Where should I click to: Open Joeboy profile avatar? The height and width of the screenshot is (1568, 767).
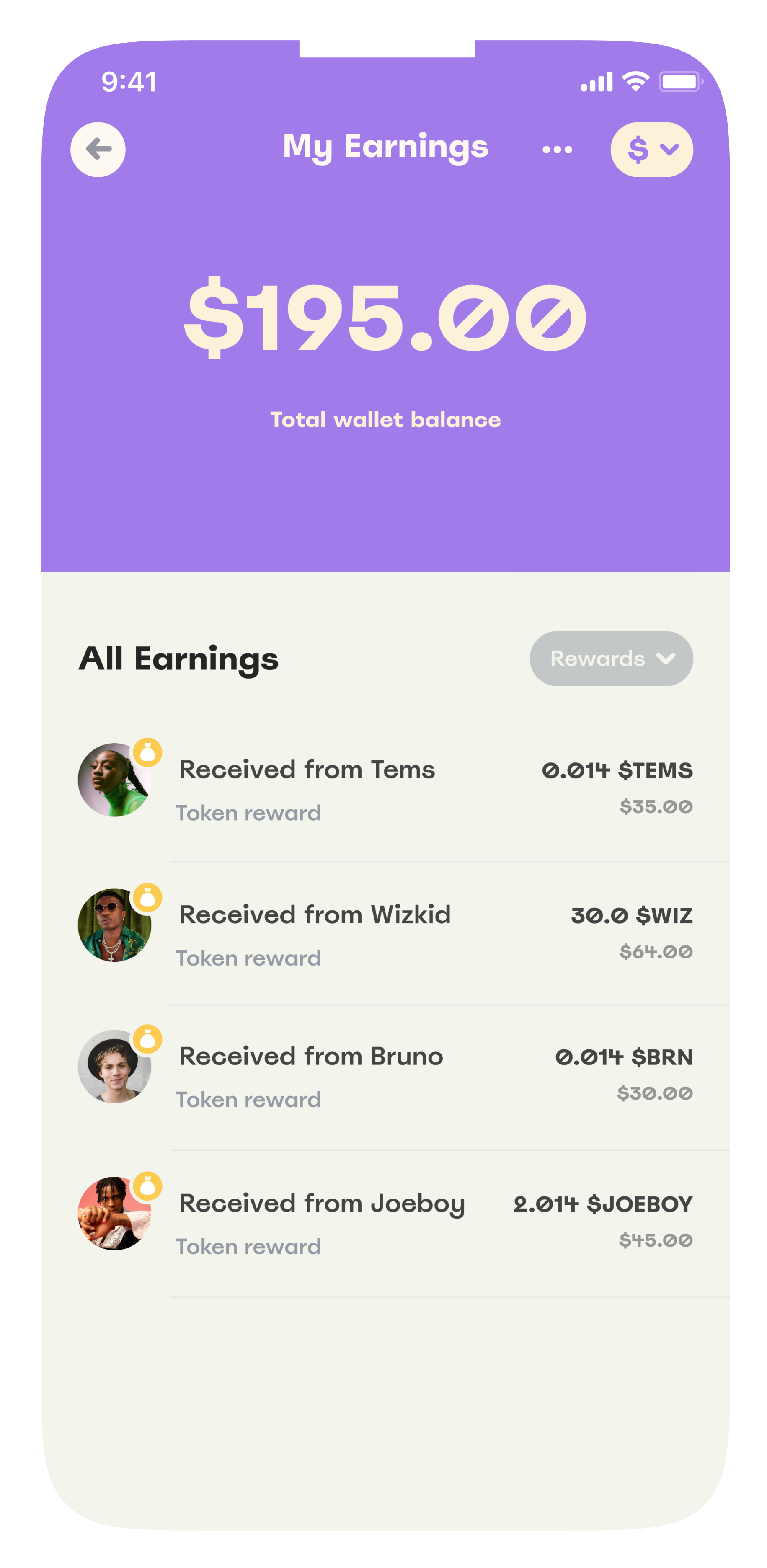[x=114, y=1213]
